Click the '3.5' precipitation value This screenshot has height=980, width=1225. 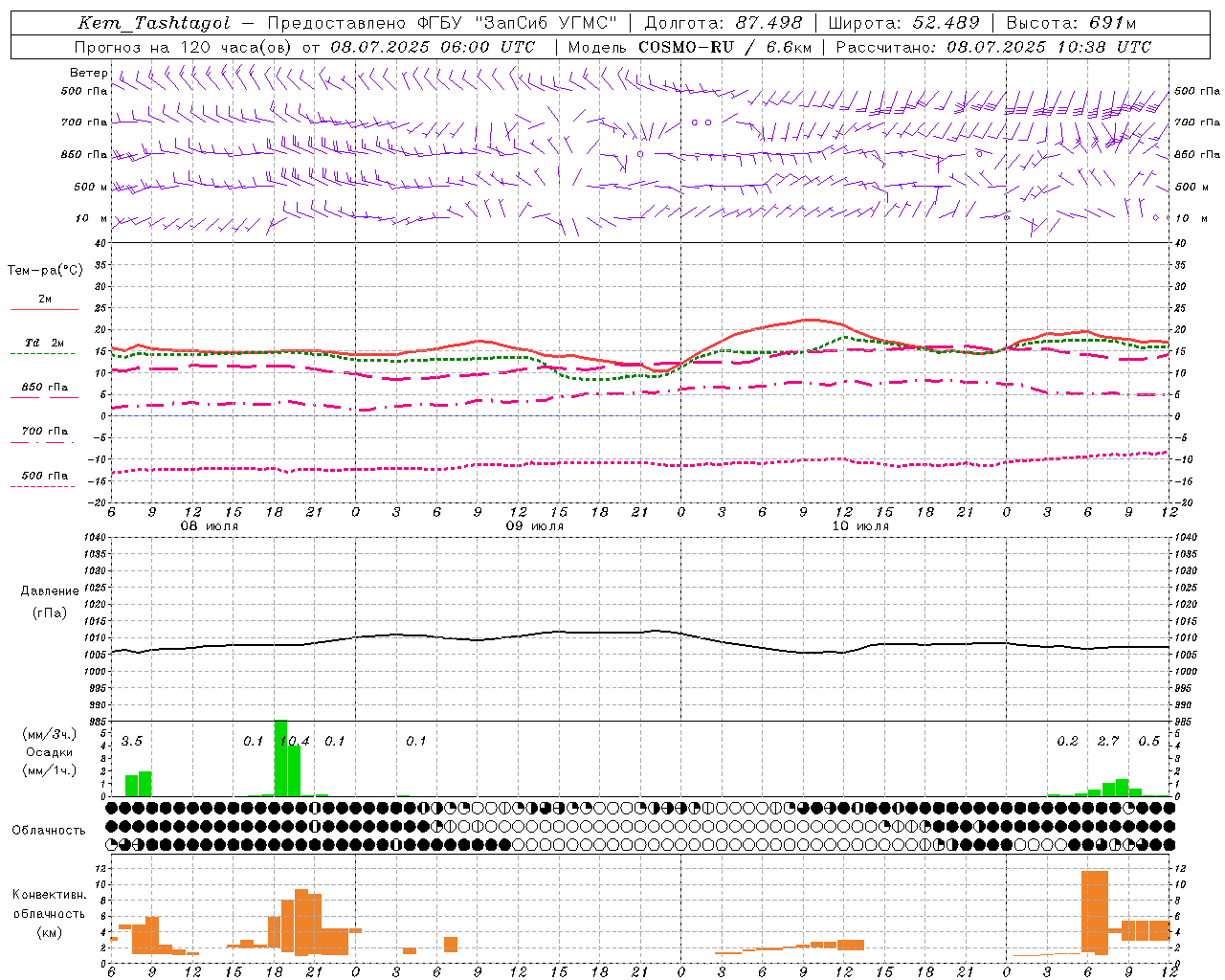point(132,742)
